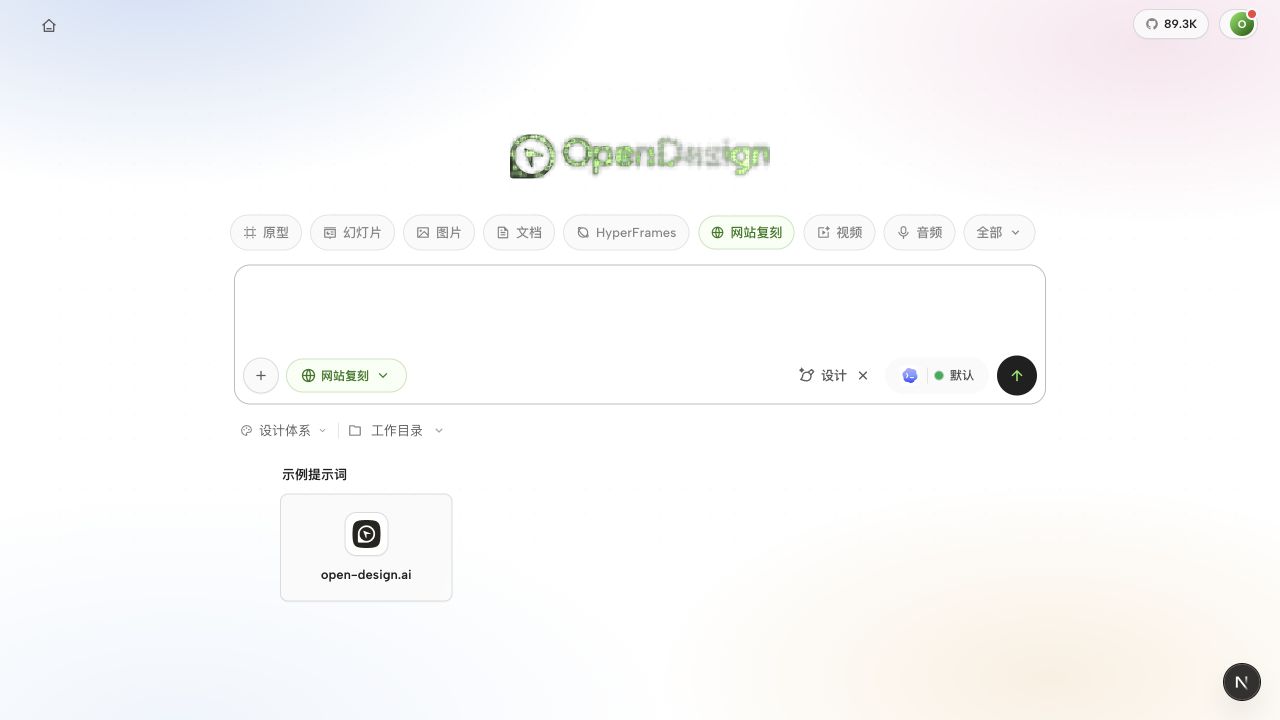This screenshot has height=720, width=1280.
Task: Expand the 设计体系 dropdown
Action: (x=284, y=431)
